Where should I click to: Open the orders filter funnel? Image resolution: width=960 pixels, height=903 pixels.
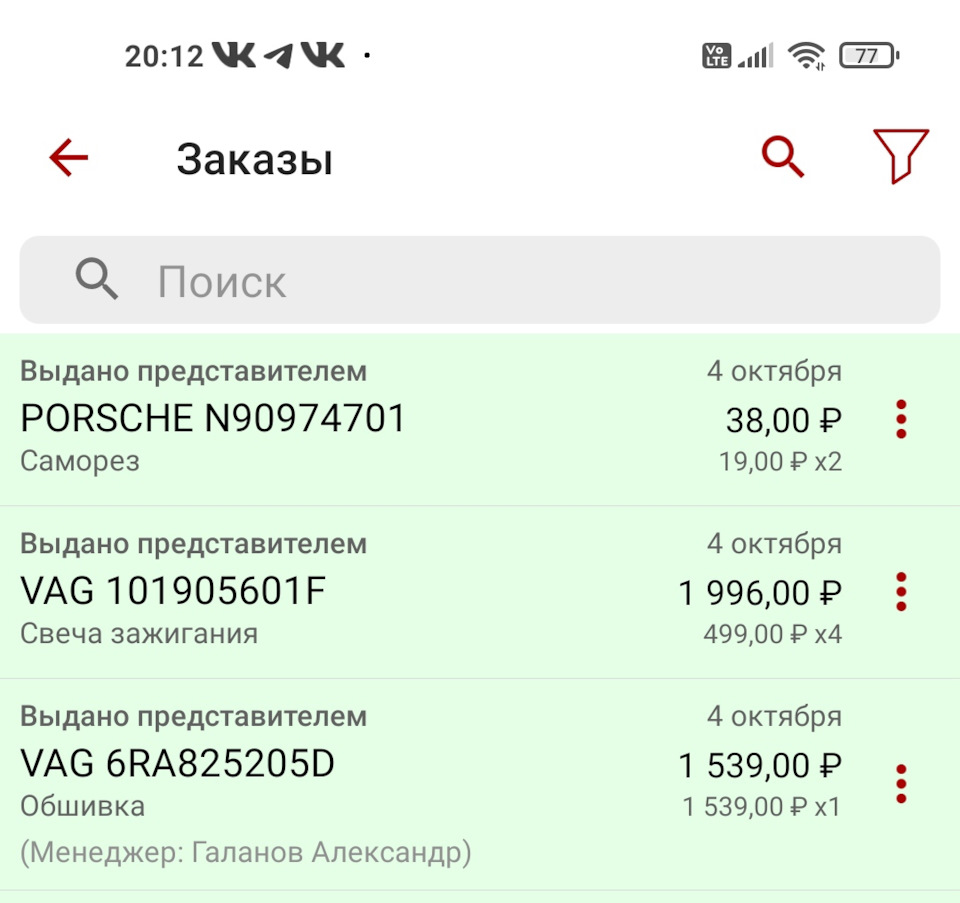[900, 156]
